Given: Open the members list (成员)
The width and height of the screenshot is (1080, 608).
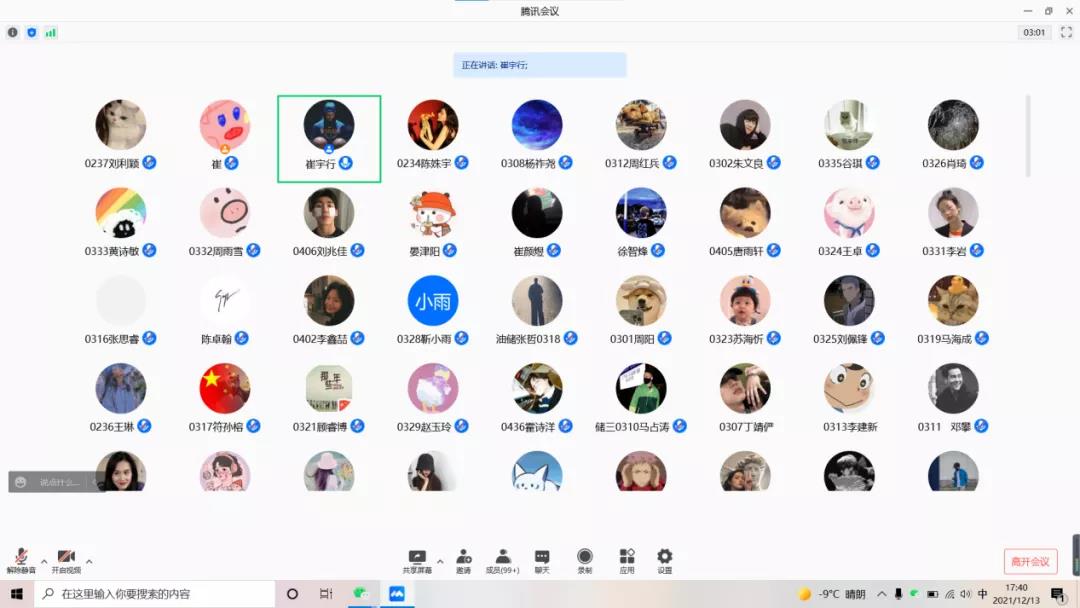Looking at the screenshot, I should tap(503, 560).
